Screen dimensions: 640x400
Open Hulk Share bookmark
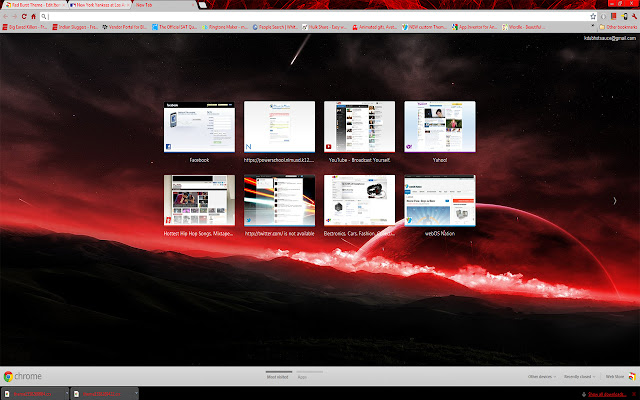tap(324, 27)
